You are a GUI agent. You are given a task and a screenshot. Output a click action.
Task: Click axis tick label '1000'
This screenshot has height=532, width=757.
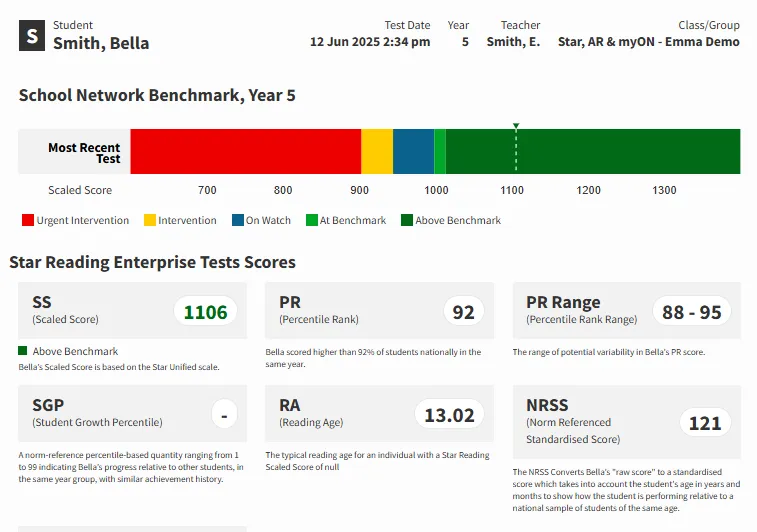point(436,190)
